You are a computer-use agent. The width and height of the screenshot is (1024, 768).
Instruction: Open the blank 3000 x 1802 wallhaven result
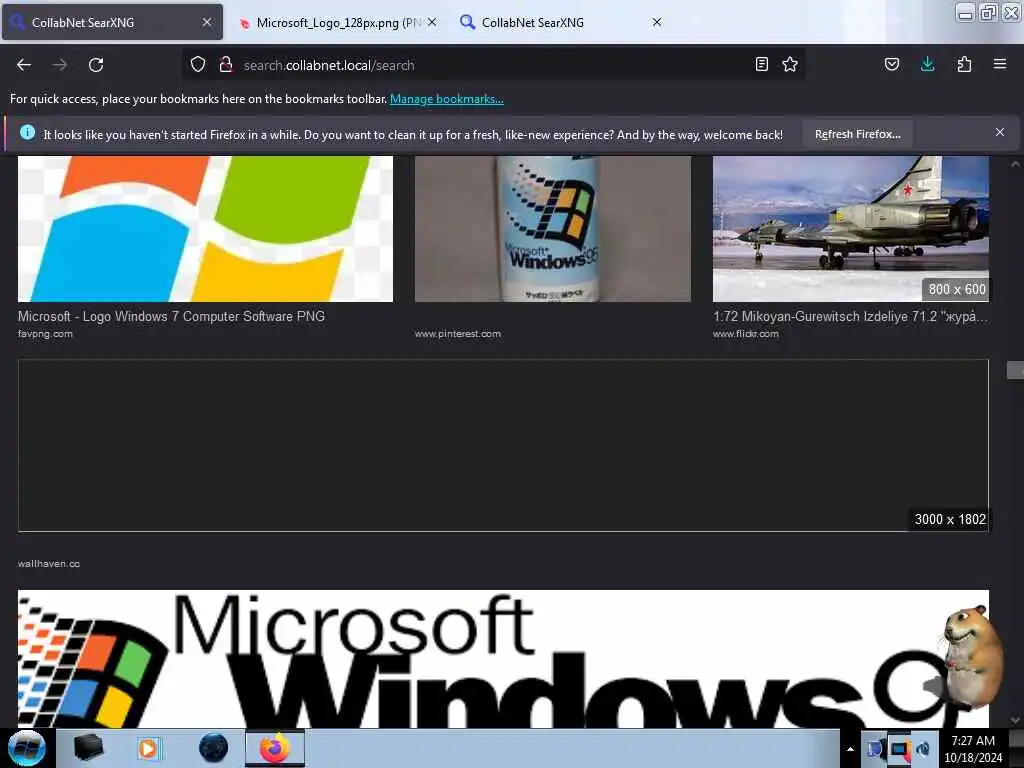tap(504, 445)
